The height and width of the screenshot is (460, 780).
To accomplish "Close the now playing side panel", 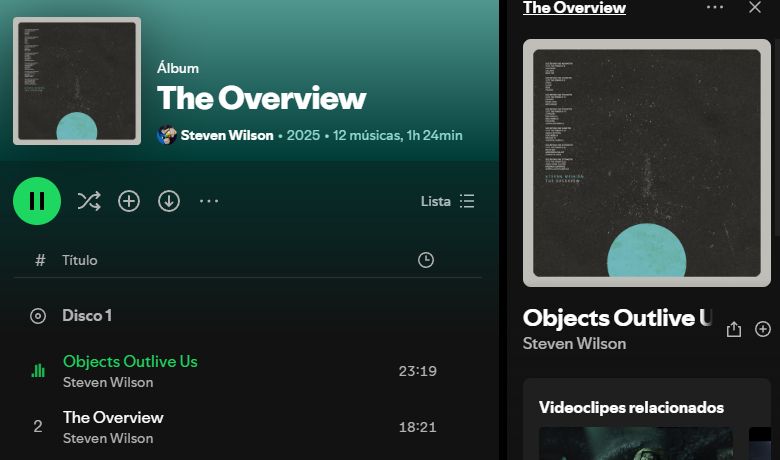I will [x=755, y=7].
